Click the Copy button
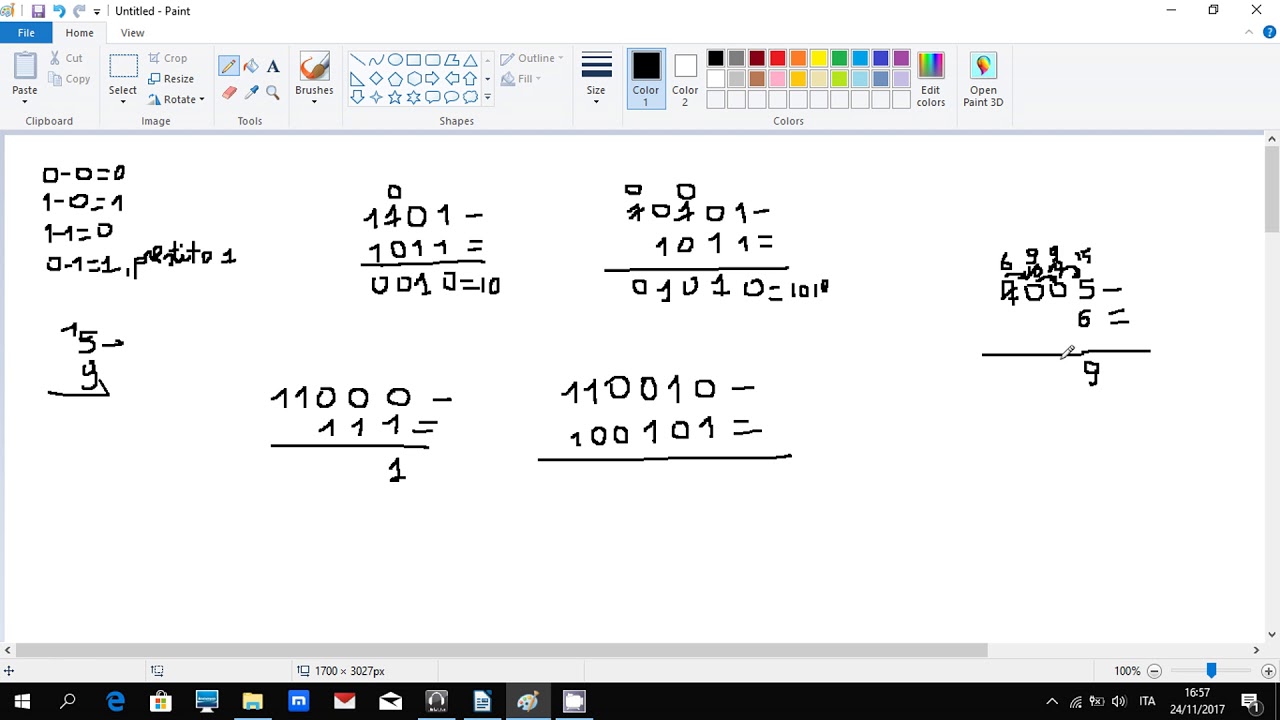This screenshot has width=1280, height=720. [69, 79]
